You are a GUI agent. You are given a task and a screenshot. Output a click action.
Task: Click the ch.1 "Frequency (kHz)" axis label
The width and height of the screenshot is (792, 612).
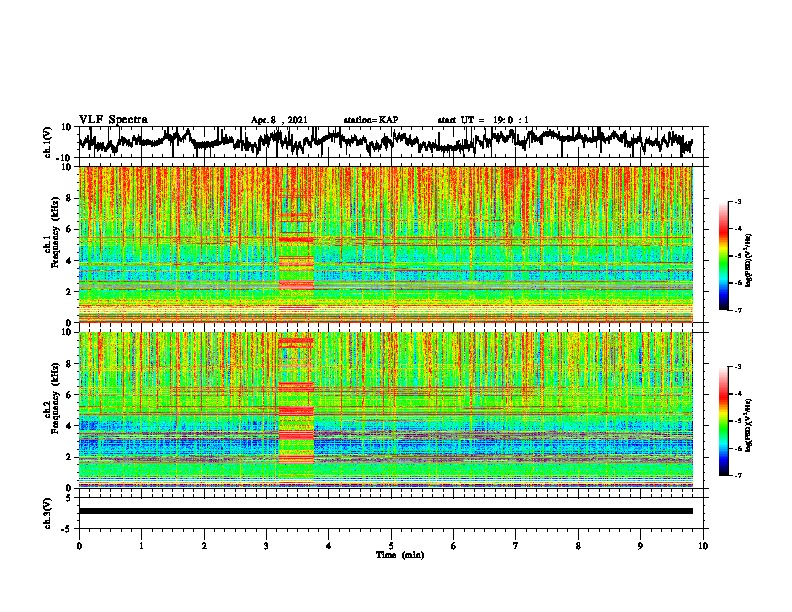(55, 232)
